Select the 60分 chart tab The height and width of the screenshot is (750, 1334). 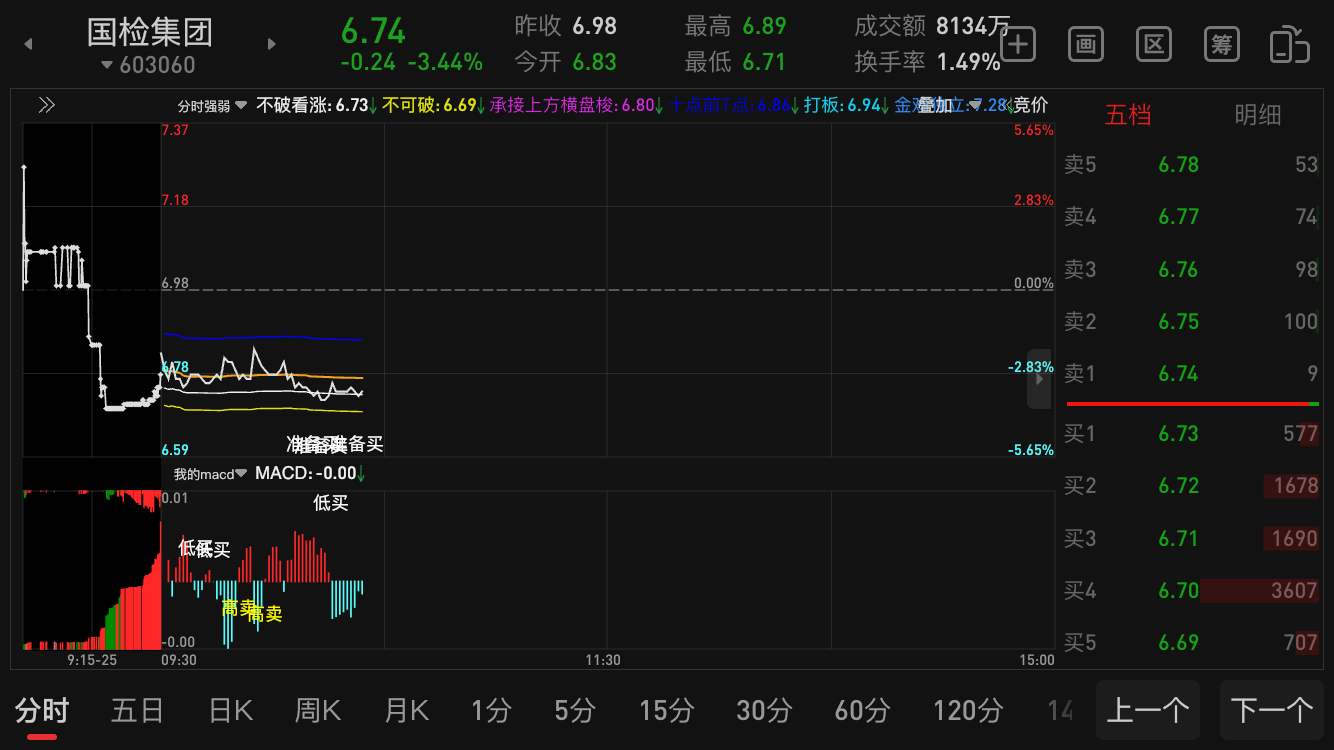tap(863, 711)
